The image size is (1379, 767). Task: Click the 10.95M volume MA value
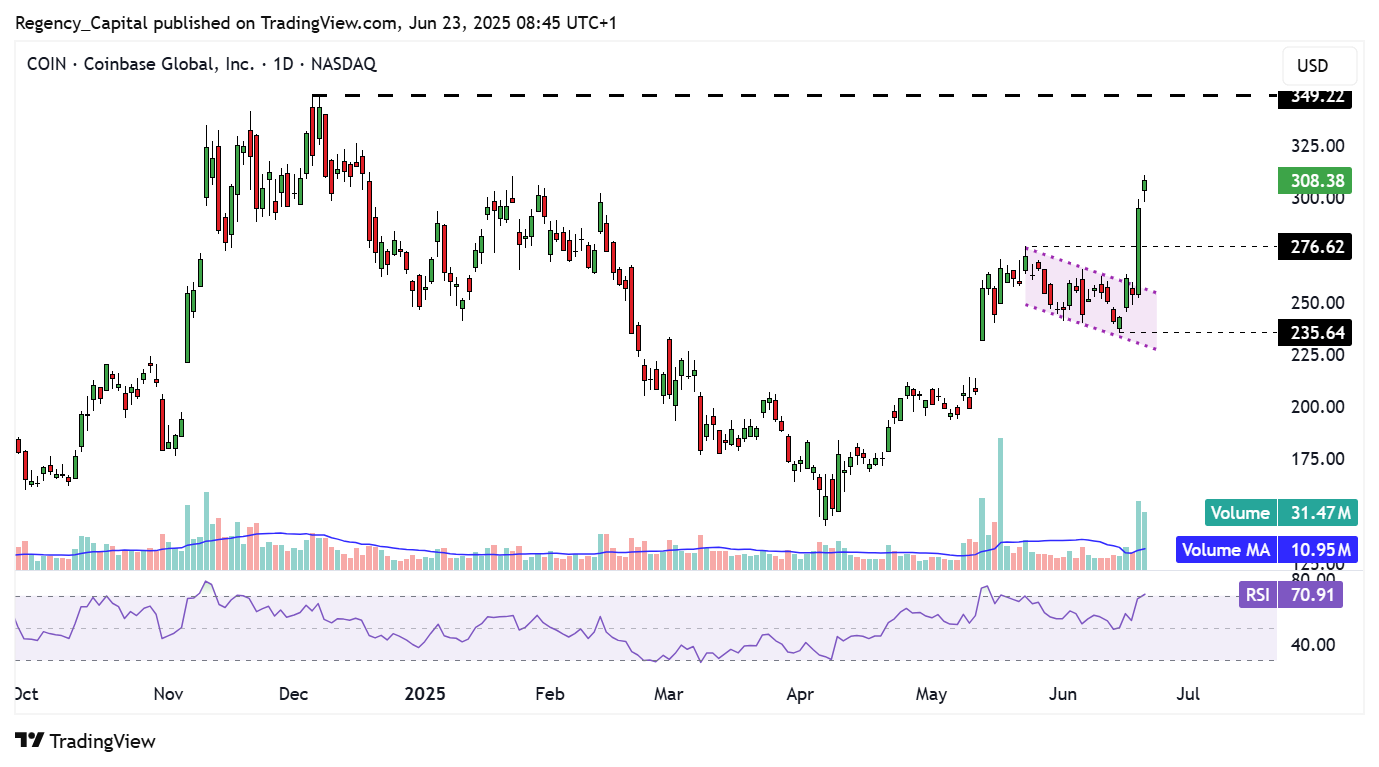click(x=1318, y=549)
